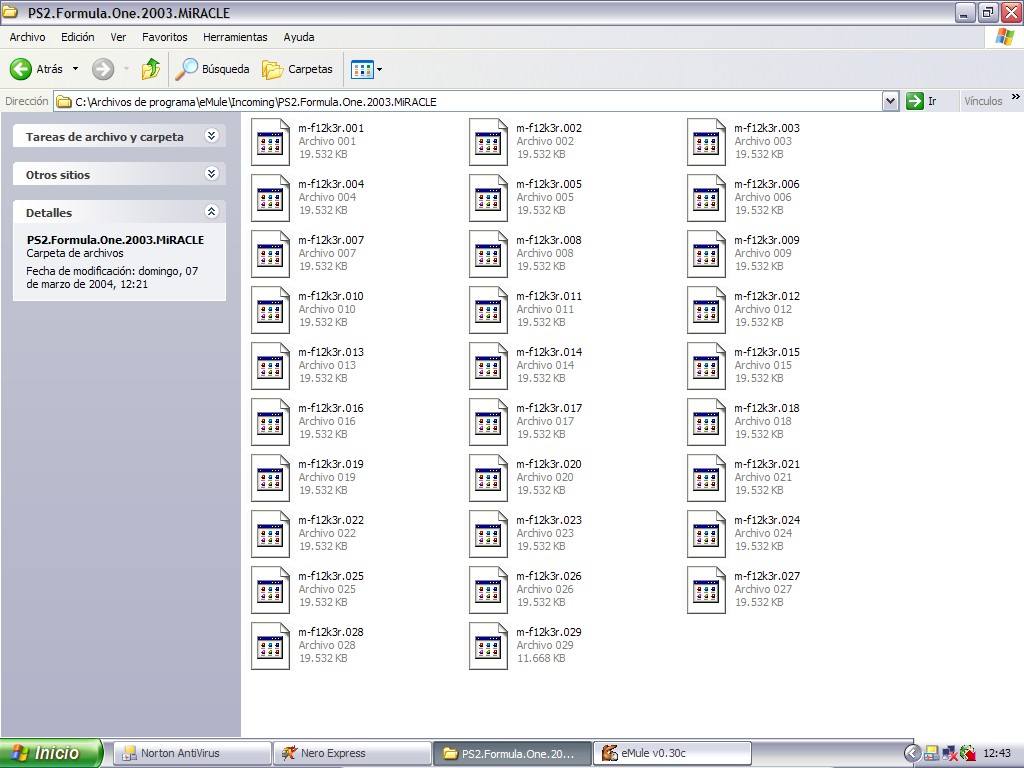Image resolution: width=1024 pixels, height=768 pixels.
Task: Click the m-f12k3r.020 file icon
Action: click(488, 478)
